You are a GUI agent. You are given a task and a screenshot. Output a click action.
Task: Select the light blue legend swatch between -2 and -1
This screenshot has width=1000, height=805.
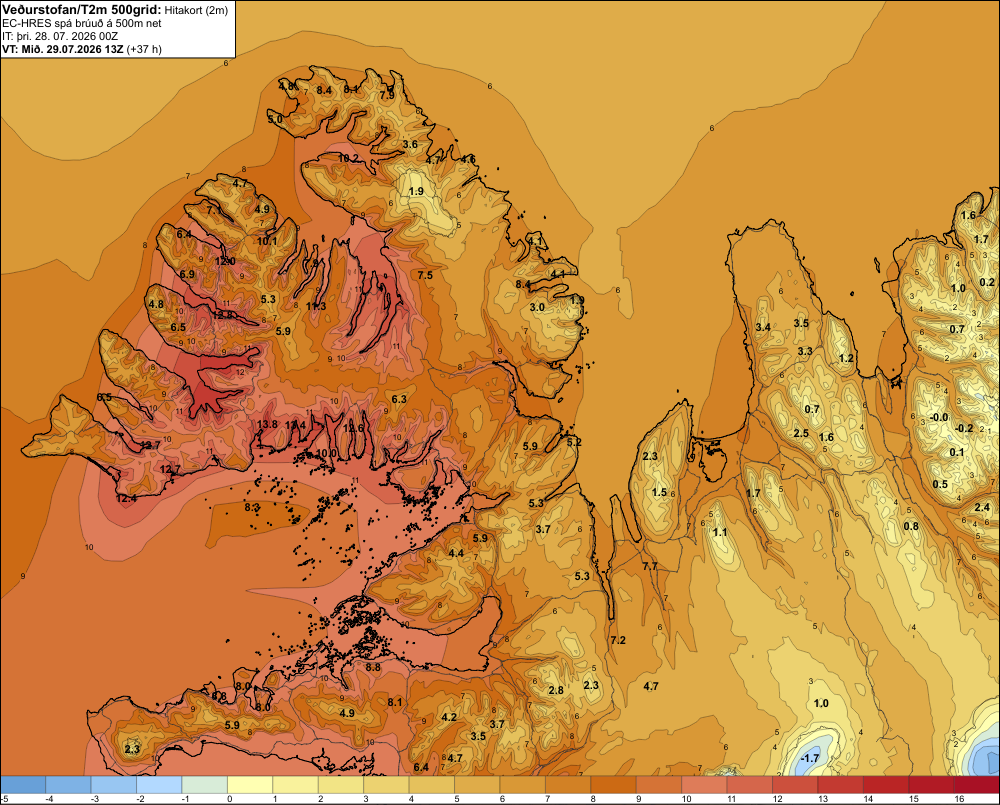coord(159,784)
